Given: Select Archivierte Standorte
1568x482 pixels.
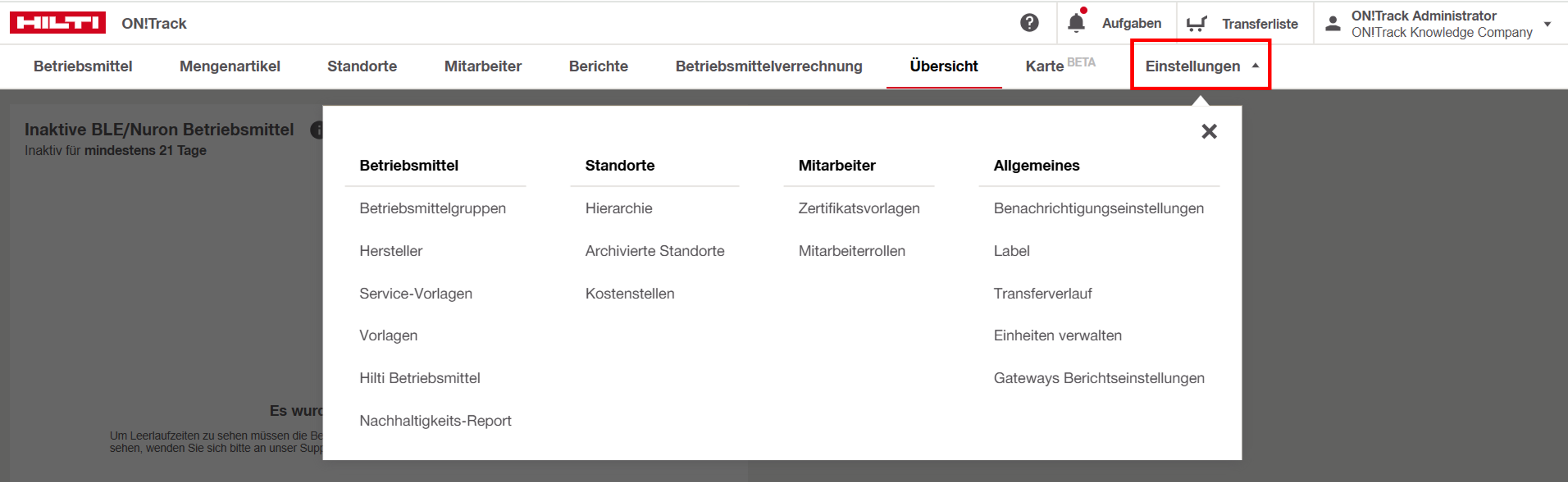Looking at the screenshot, I should [654, 251].
